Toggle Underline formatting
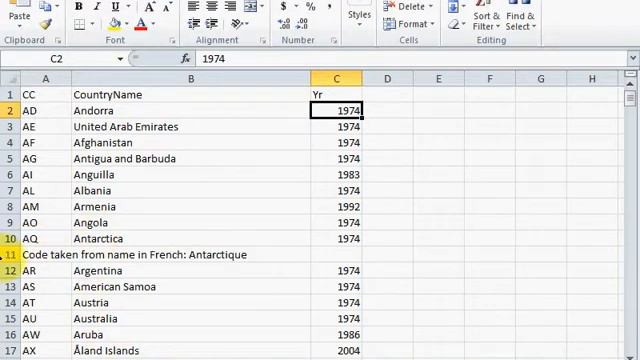This screenshot has width=640, height=360. coord(116,7)
